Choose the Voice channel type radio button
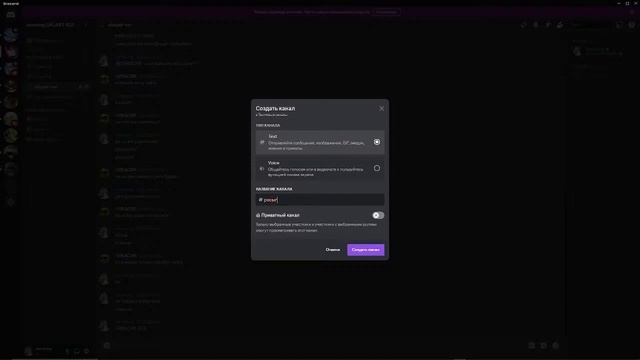Image resolution: width=640 pixels, height=360 pixels. coord(377,168)
